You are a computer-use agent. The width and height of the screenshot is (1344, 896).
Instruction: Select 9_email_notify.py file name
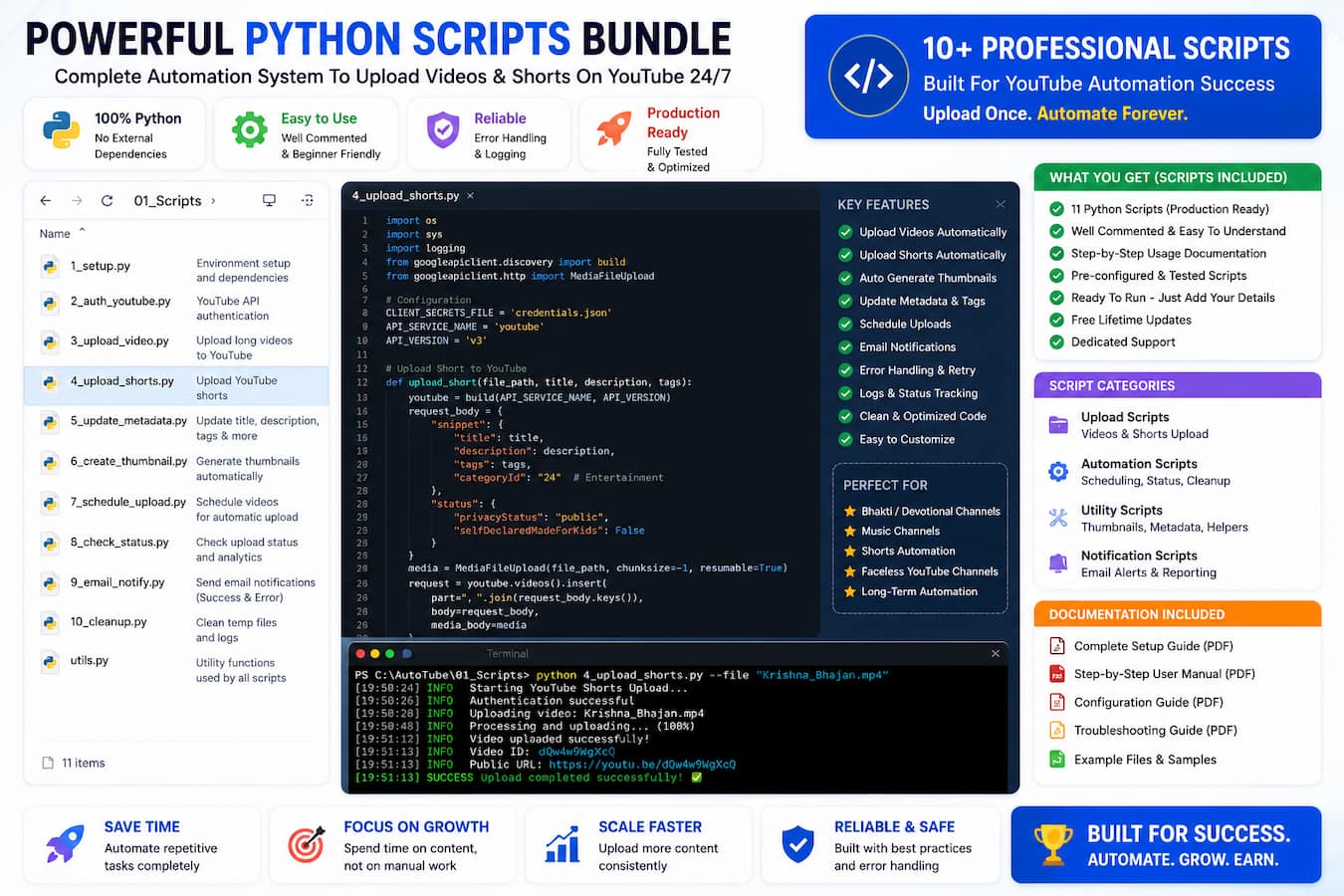click(x=117, y=582)
